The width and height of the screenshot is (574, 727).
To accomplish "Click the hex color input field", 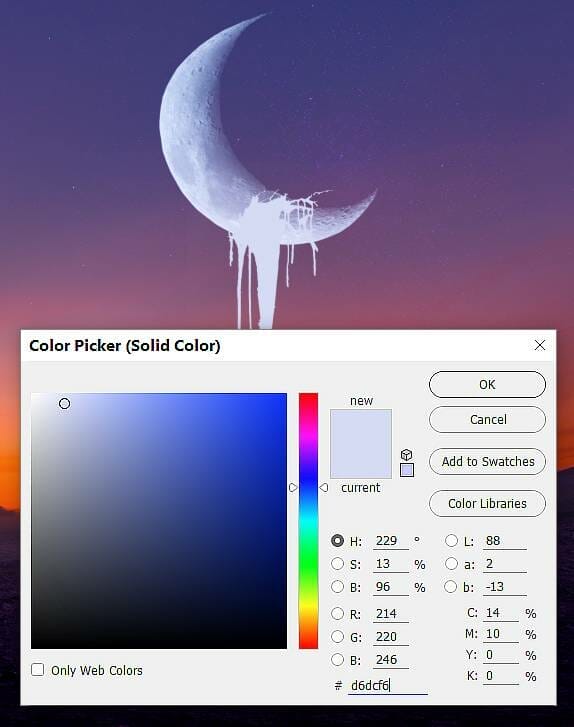I will [388, 685].
